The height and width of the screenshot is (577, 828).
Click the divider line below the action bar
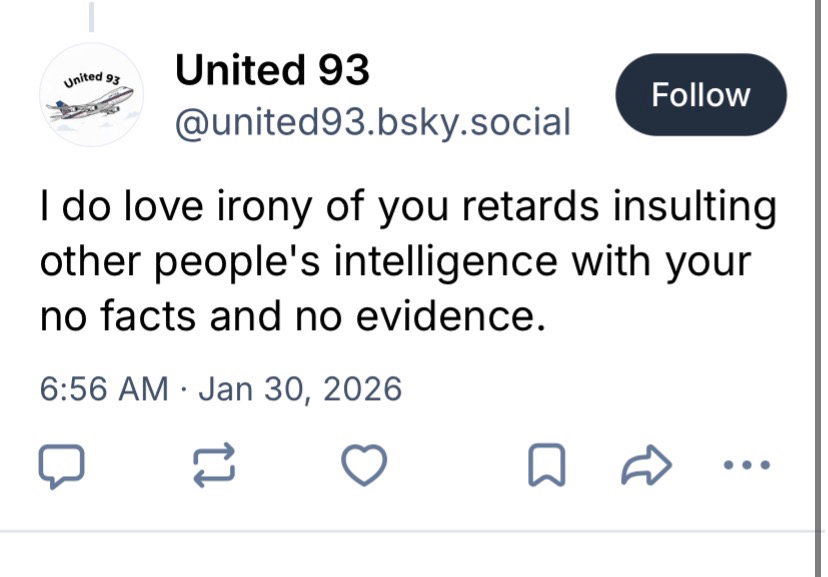(x=414, y=530)
